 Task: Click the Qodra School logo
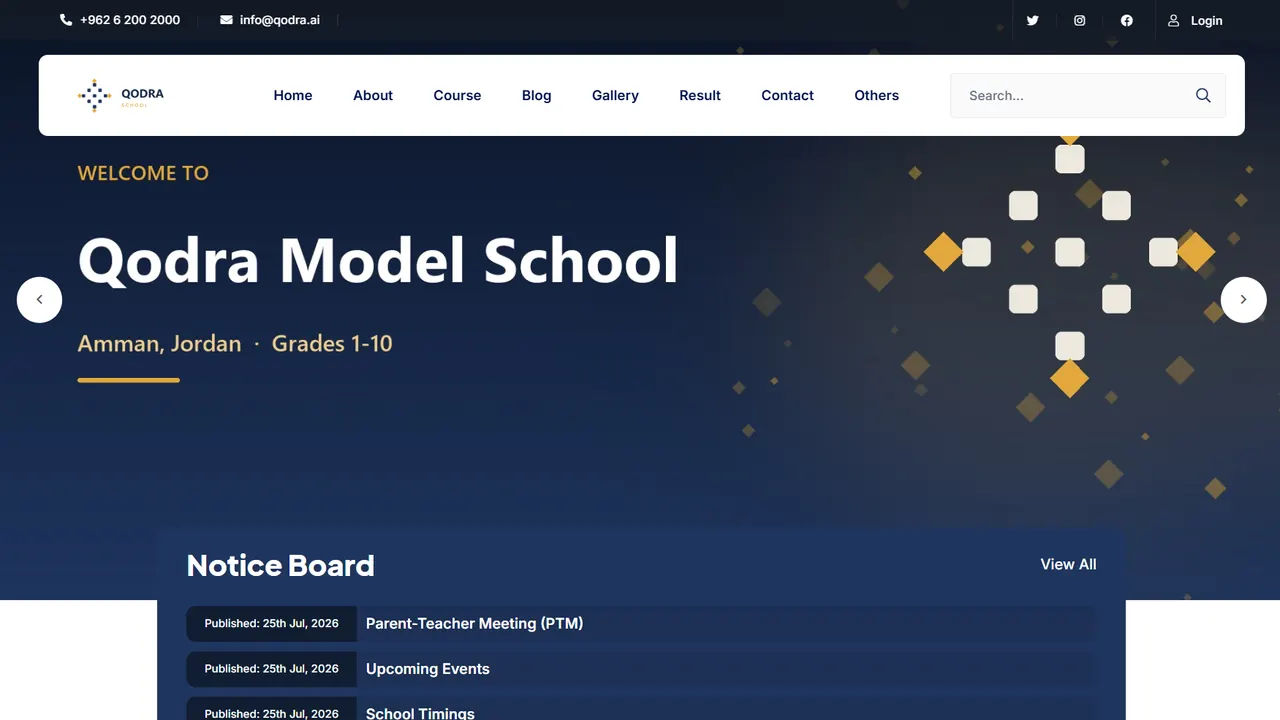[x=121, y=95]
